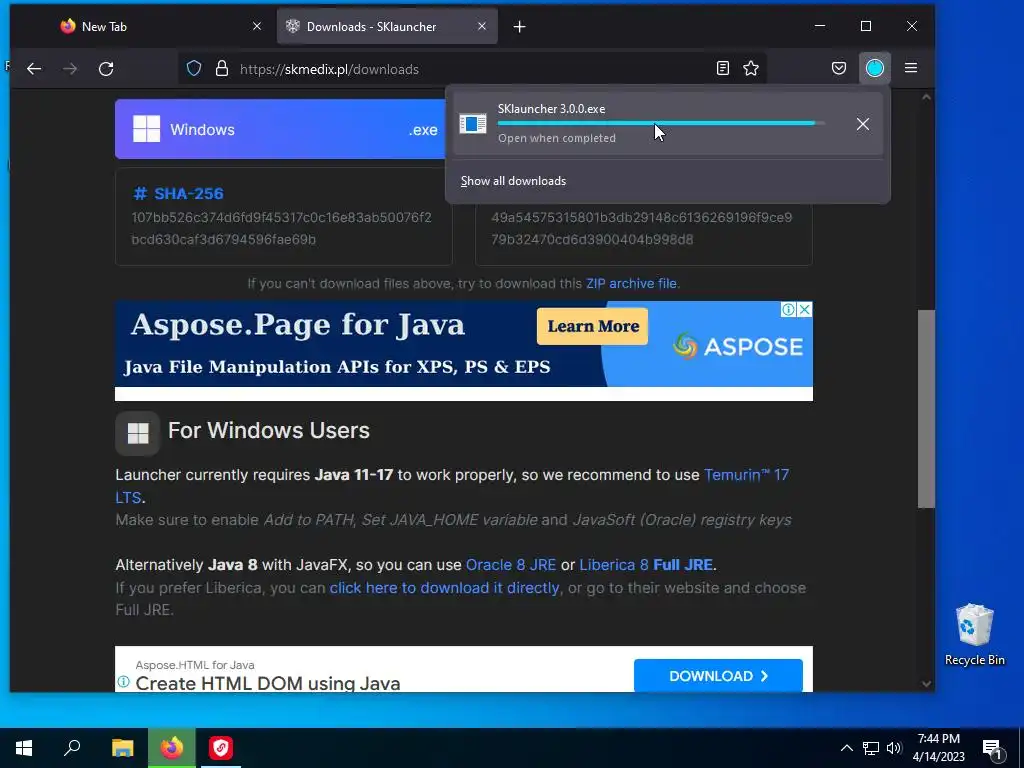Image resolution: width=1024 pixels, height=768 pixels.
Task: Open taskbar search magnifier
Action: click(72, 748)
